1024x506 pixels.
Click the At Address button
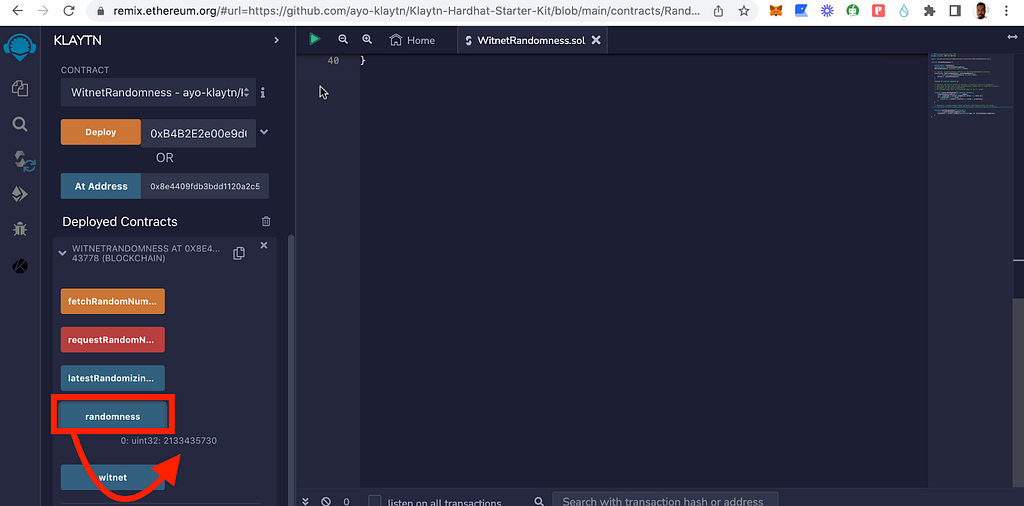pos(101,186)
